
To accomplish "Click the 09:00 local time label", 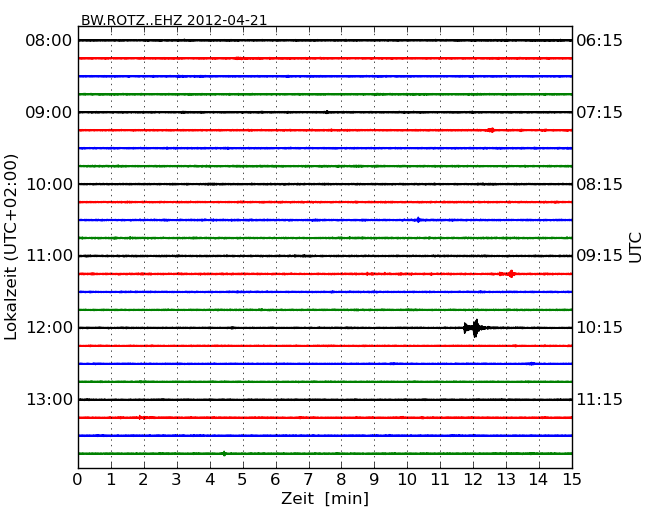I will [49, 112].
